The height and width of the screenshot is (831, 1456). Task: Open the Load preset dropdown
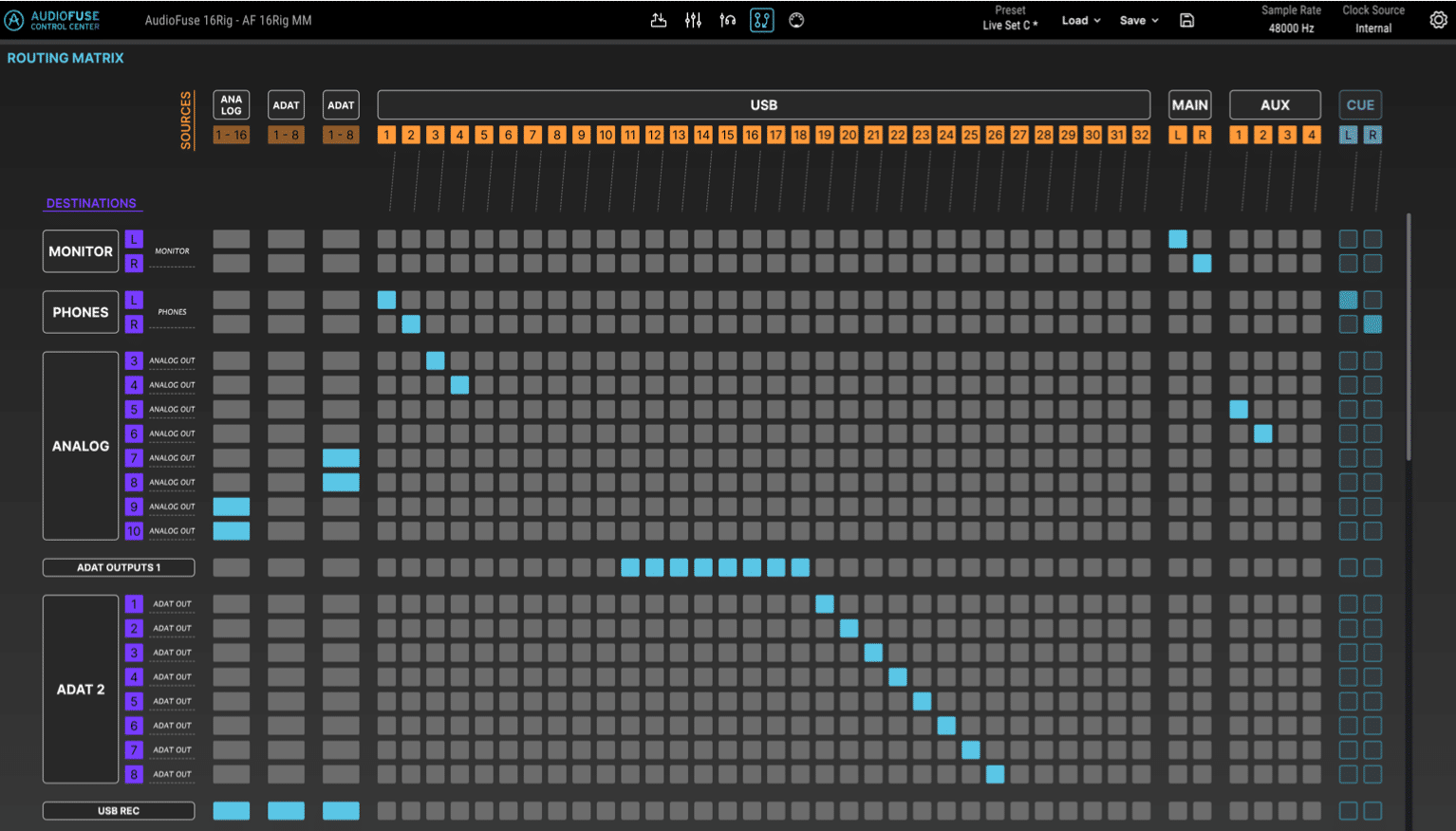pyautogui.click(x=1081, y=20)
